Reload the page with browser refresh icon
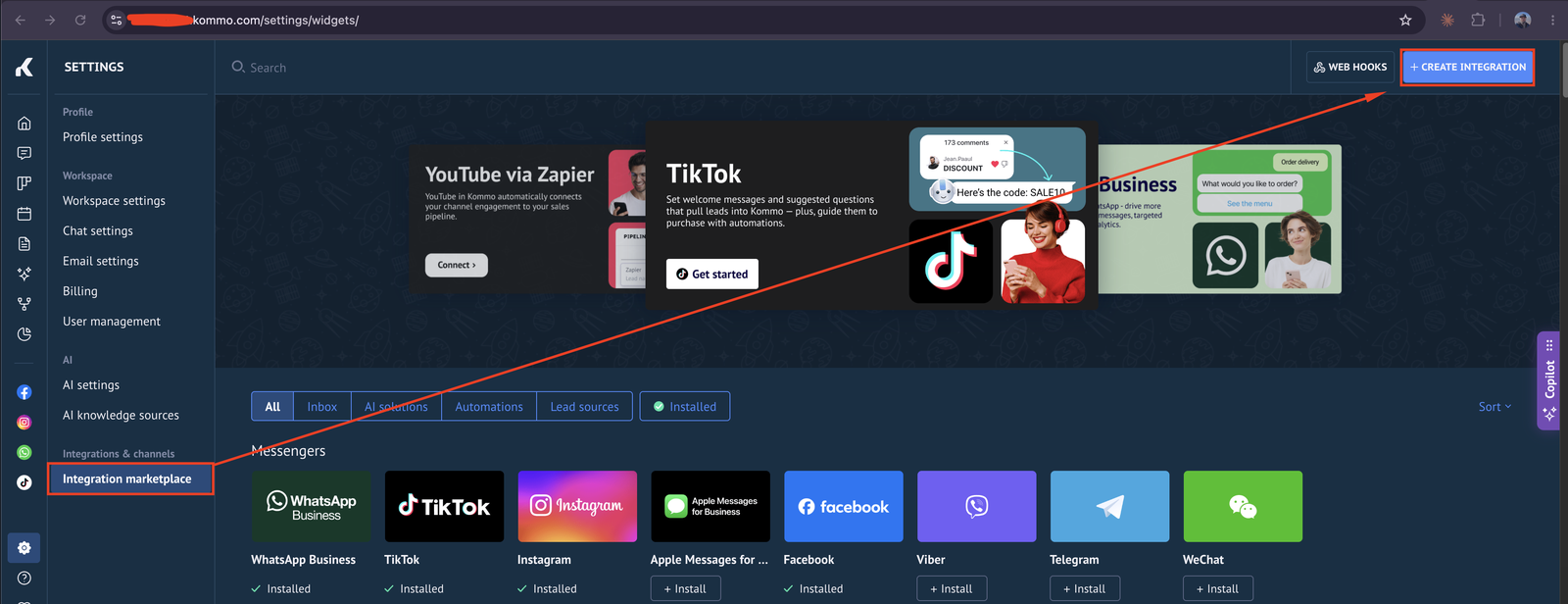This screenshot has height=604, width=1568. pyautogui.click(x=80, y=20)
